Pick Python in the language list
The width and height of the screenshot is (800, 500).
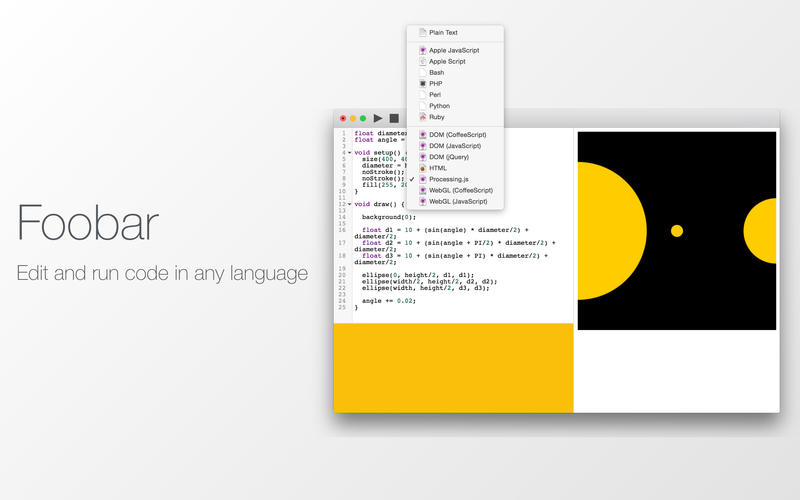pos(455,106)
